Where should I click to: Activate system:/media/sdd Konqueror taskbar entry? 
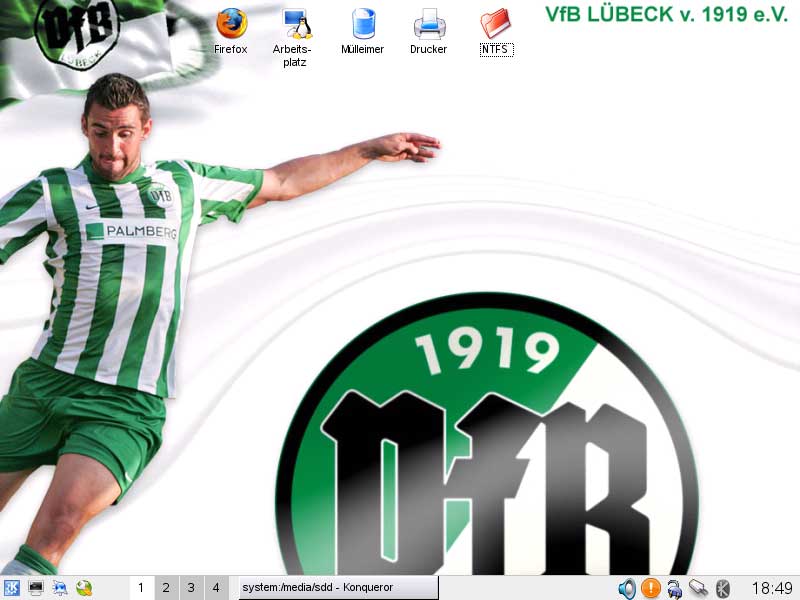338,588
